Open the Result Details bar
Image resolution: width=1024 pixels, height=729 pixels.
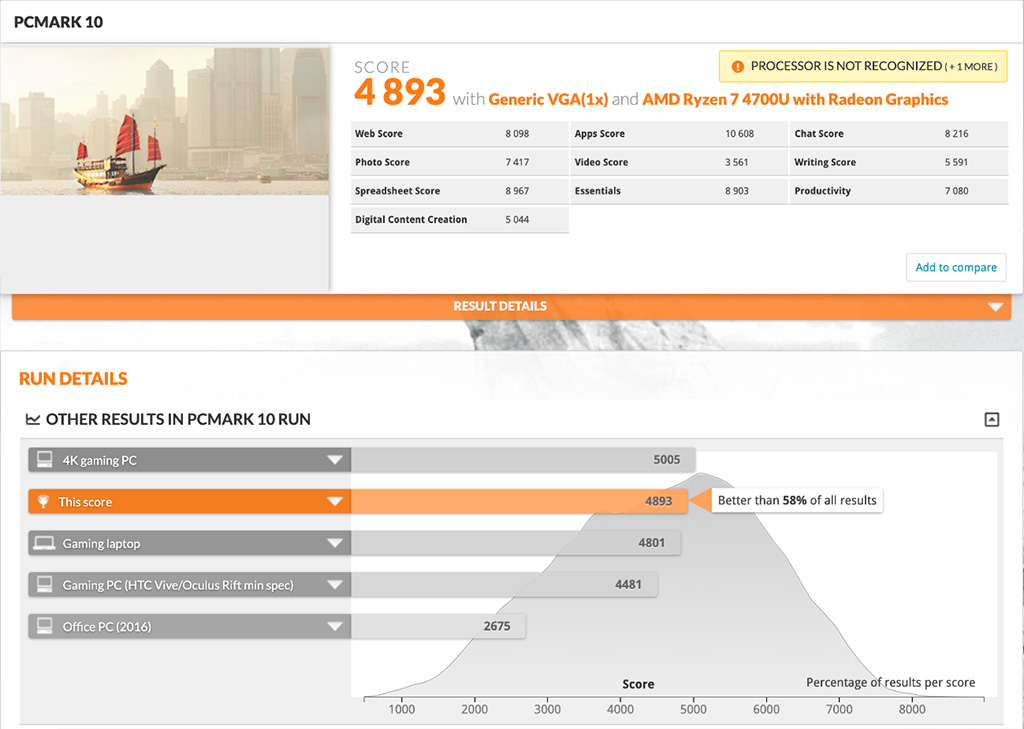click(x=511, y=306)
